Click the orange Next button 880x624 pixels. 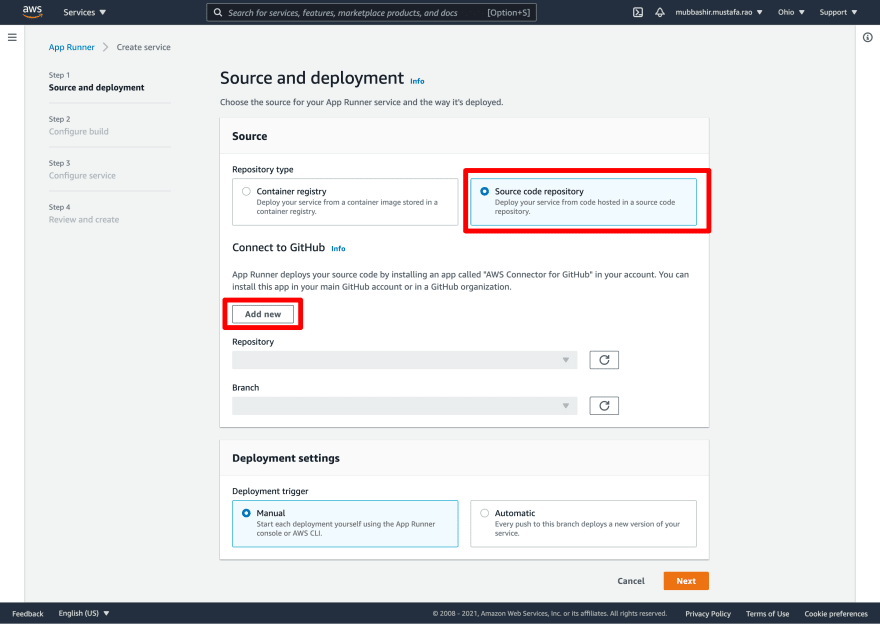[x=686, y=581]
